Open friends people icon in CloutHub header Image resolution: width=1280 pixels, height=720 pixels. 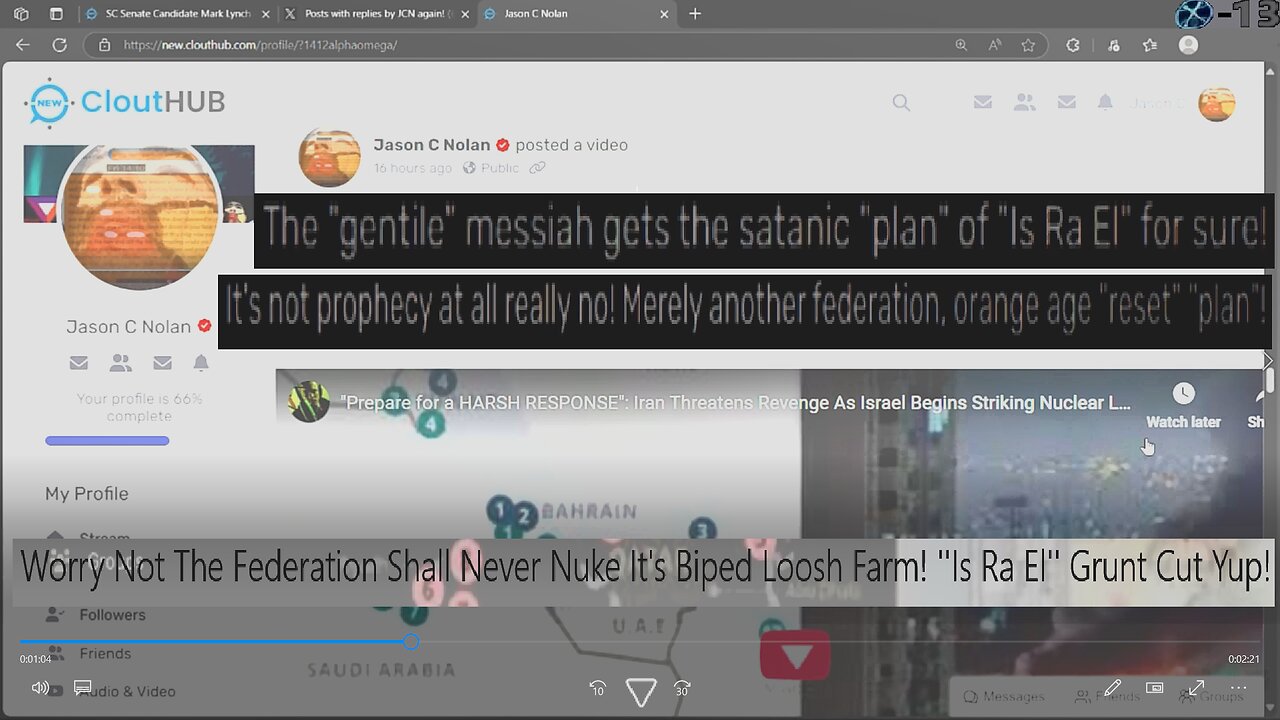point(1025,102)
